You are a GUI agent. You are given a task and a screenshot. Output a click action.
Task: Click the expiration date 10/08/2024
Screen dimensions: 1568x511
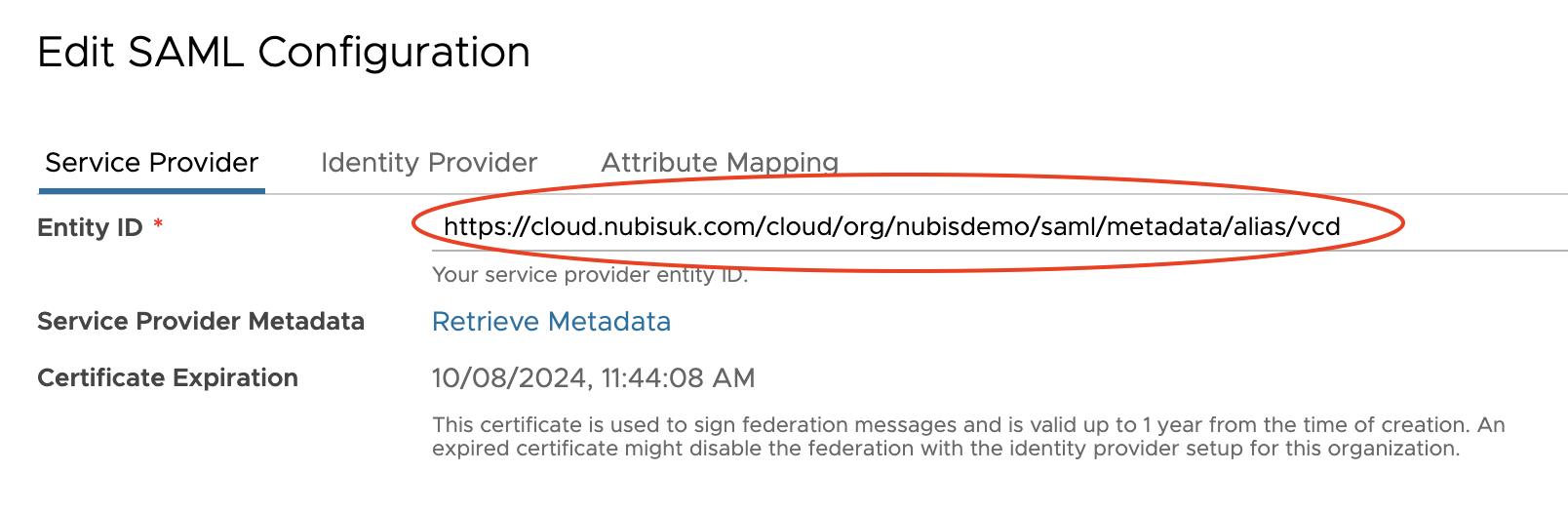[510, 378]
